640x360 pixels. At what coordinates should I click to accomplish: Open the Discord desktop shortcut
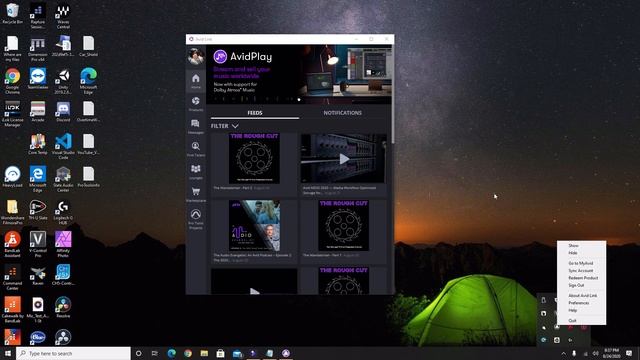pyautogui.click(x=63, y=111)
